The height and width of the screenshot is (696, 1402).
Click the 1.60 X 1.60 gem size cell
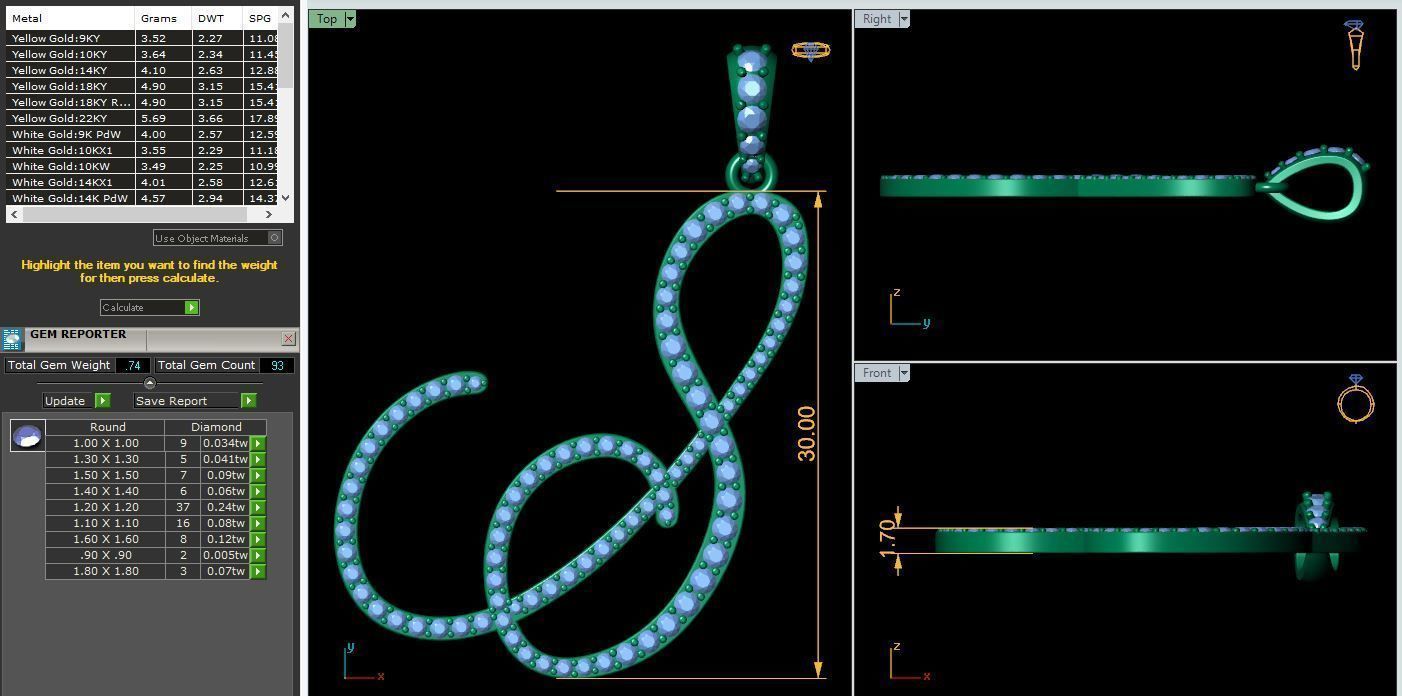click(105, 539)
